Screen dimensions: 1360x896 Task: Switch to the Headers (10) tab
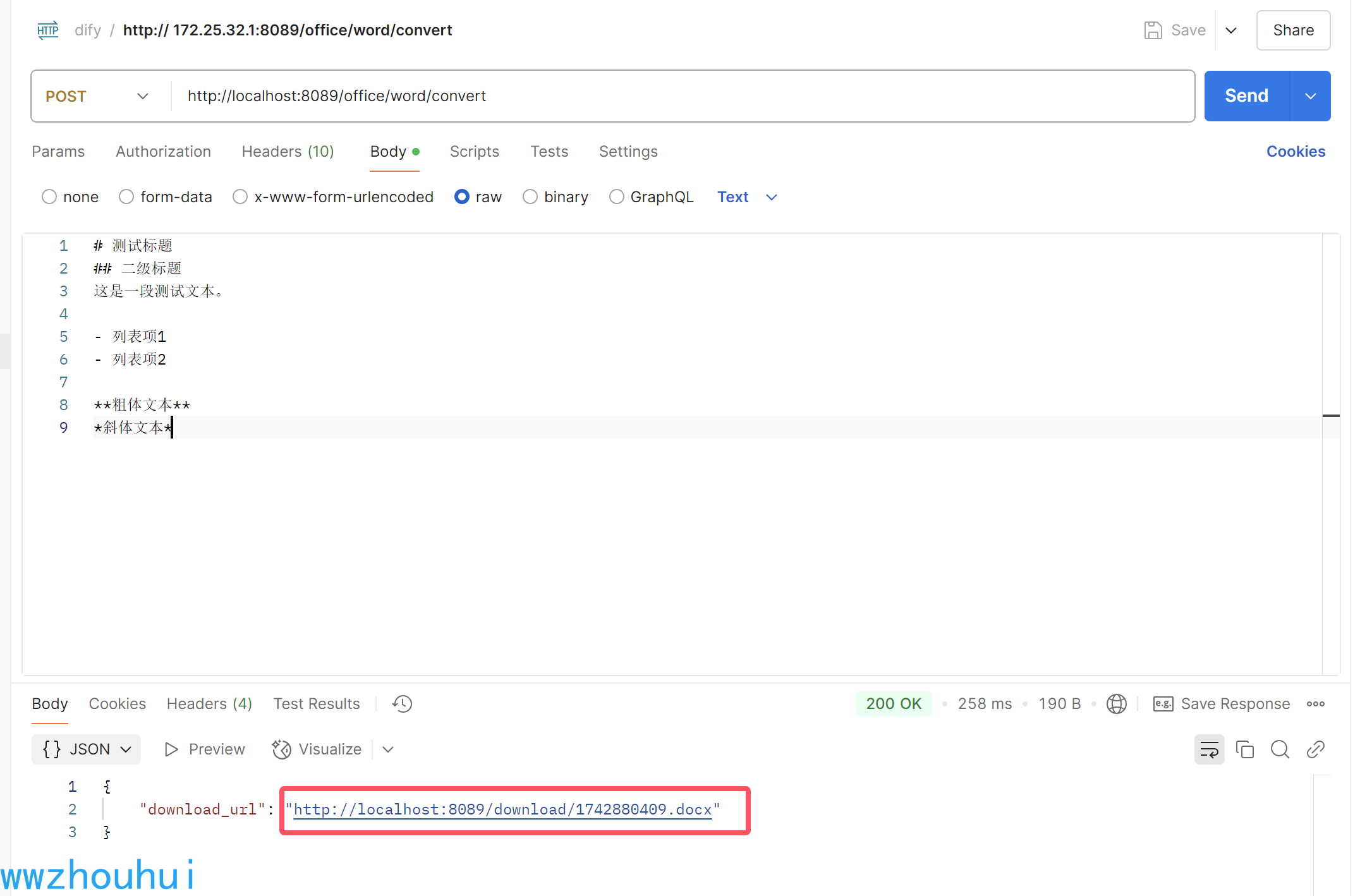coord(288,152)
